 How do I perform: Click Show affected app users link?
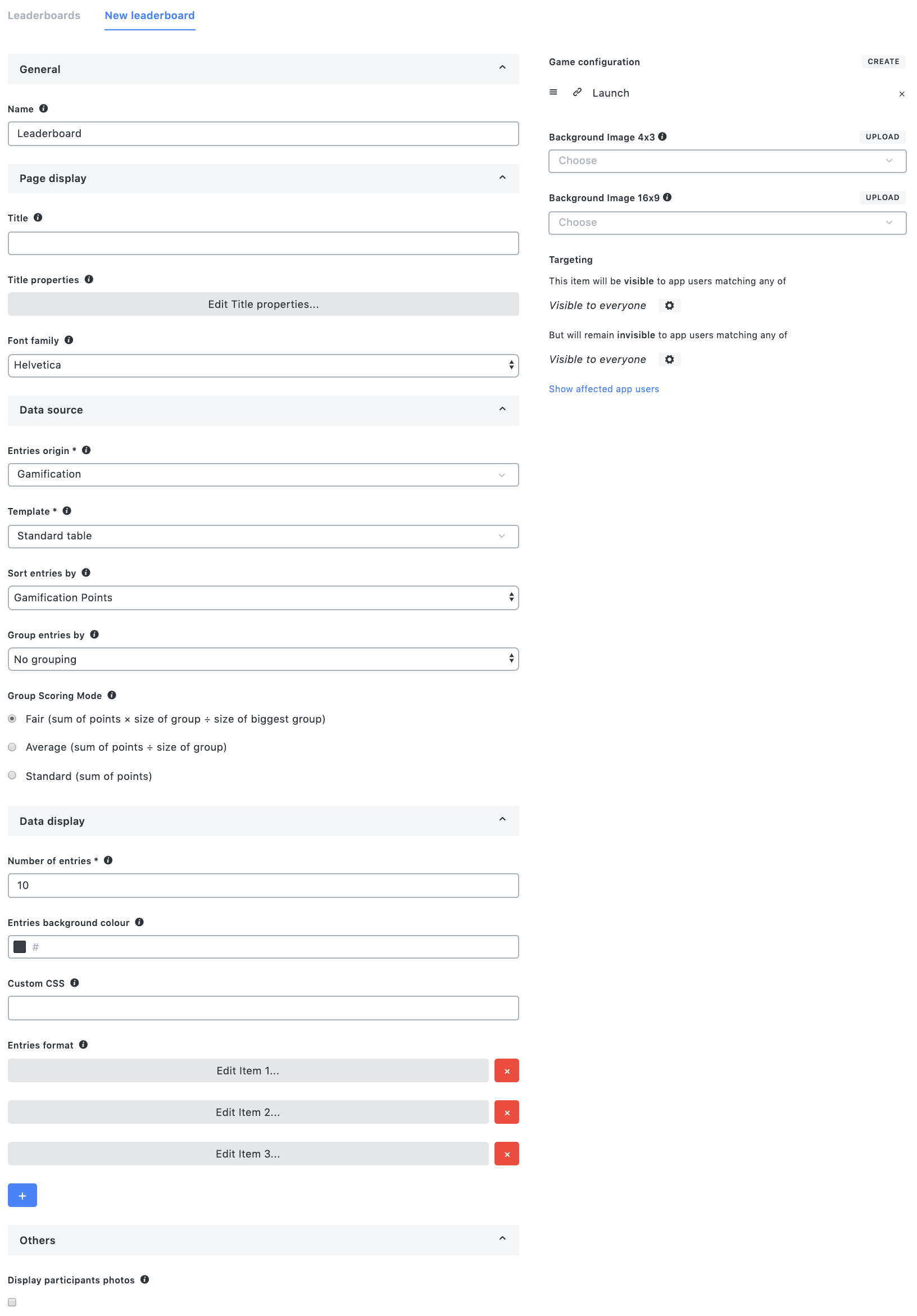(x=603, y=389)
